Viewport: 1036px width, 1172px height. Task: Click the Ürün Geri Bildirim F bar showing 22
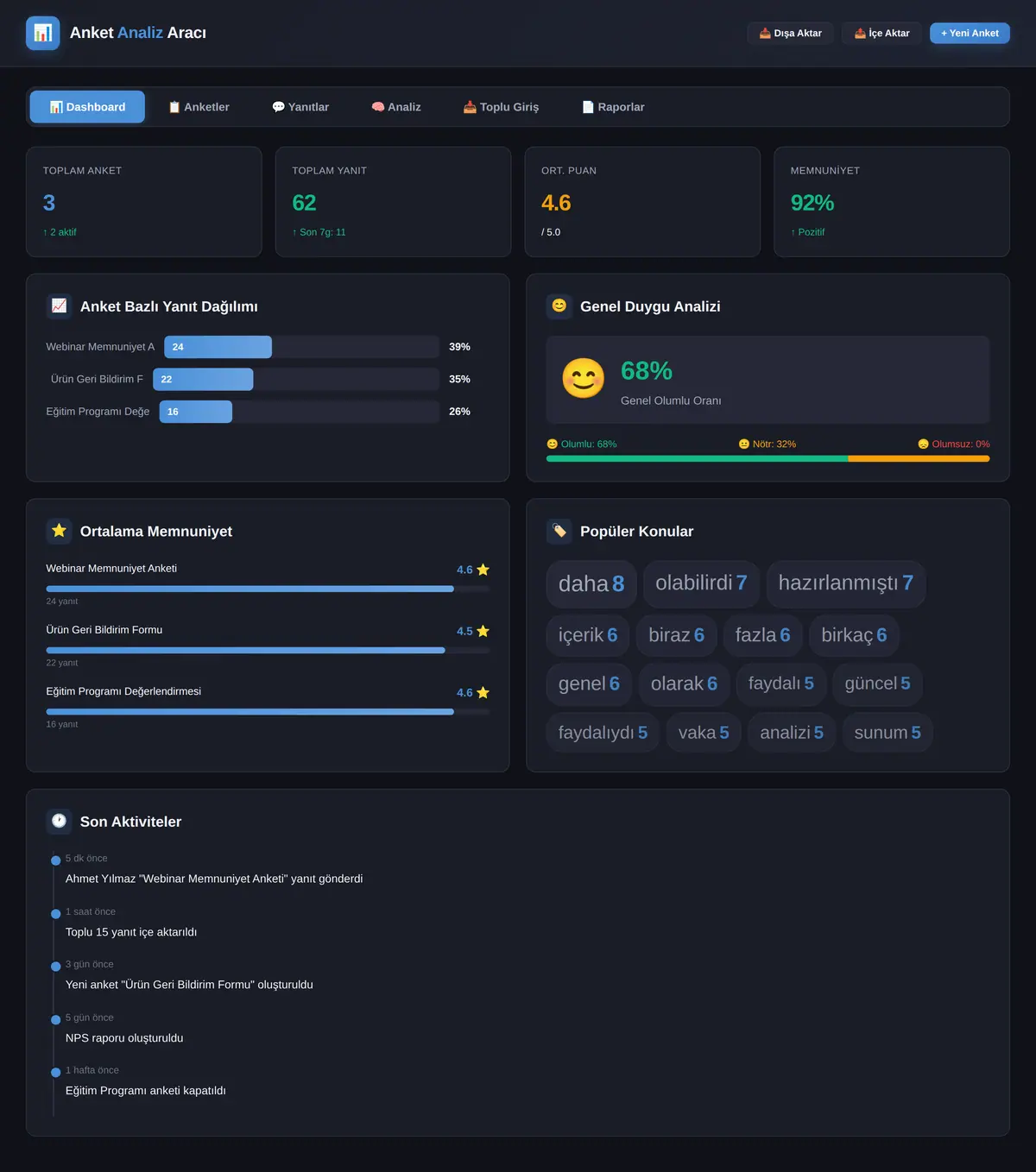[203, 379]
